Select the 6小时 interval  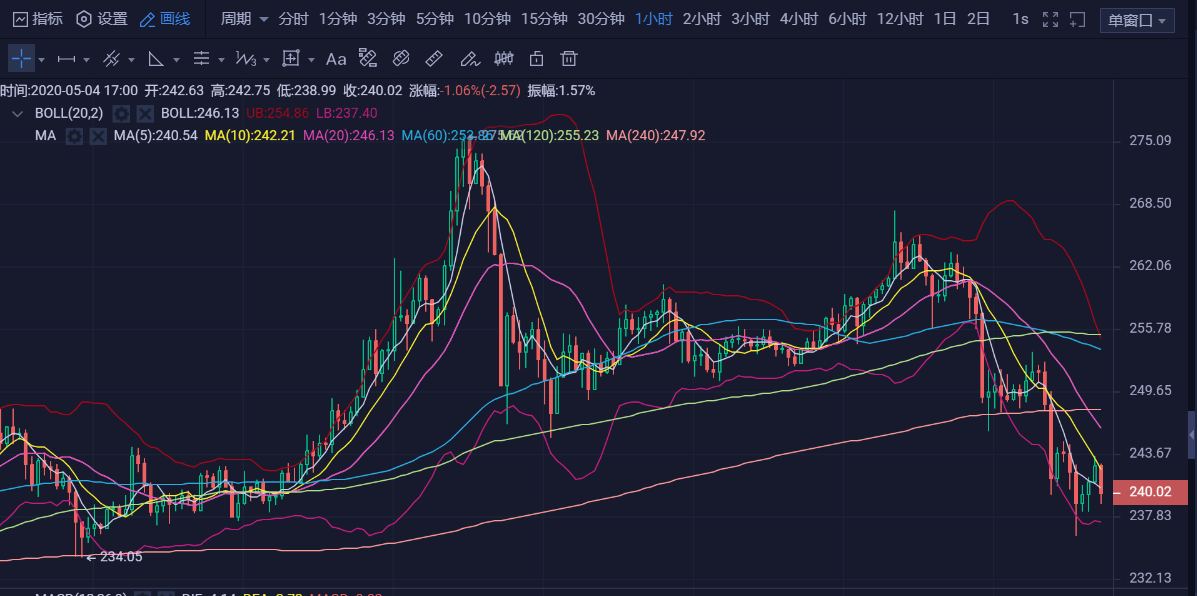coord(847,19)
